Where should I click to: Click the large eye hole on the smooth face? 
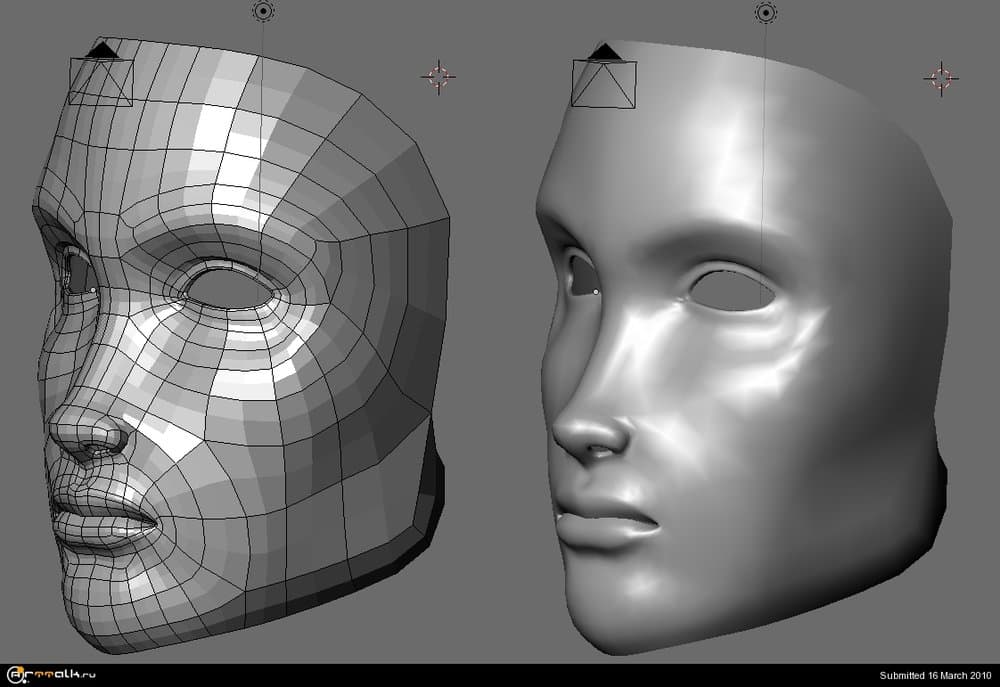click(733, 290)
